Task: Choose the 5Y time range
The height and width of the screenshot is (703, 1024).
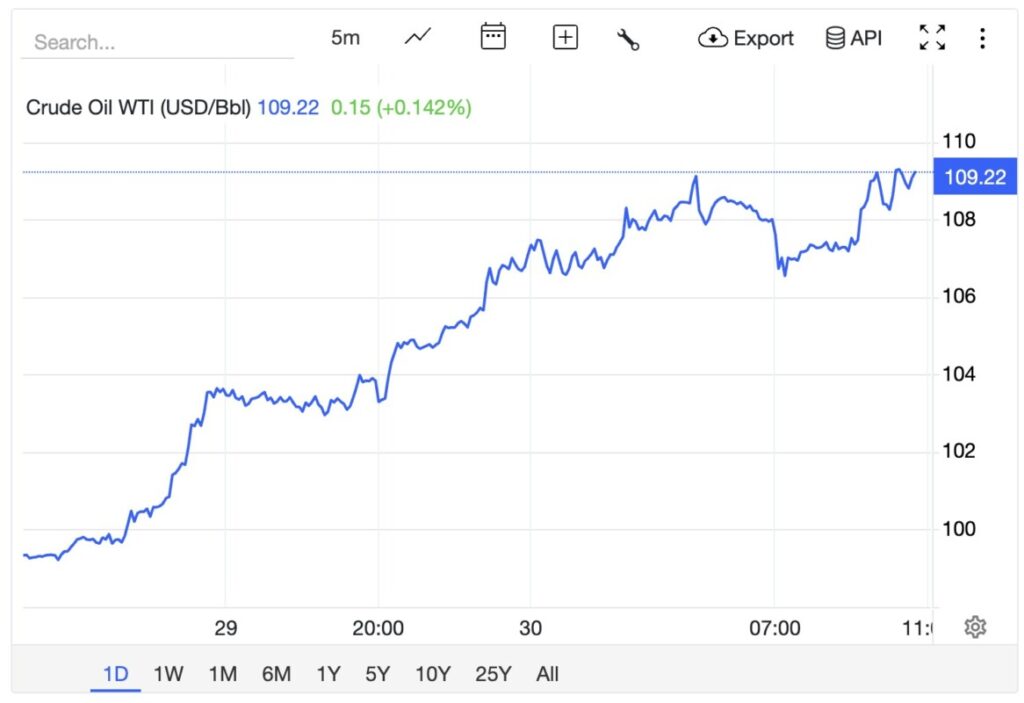Action: [377, 674]
